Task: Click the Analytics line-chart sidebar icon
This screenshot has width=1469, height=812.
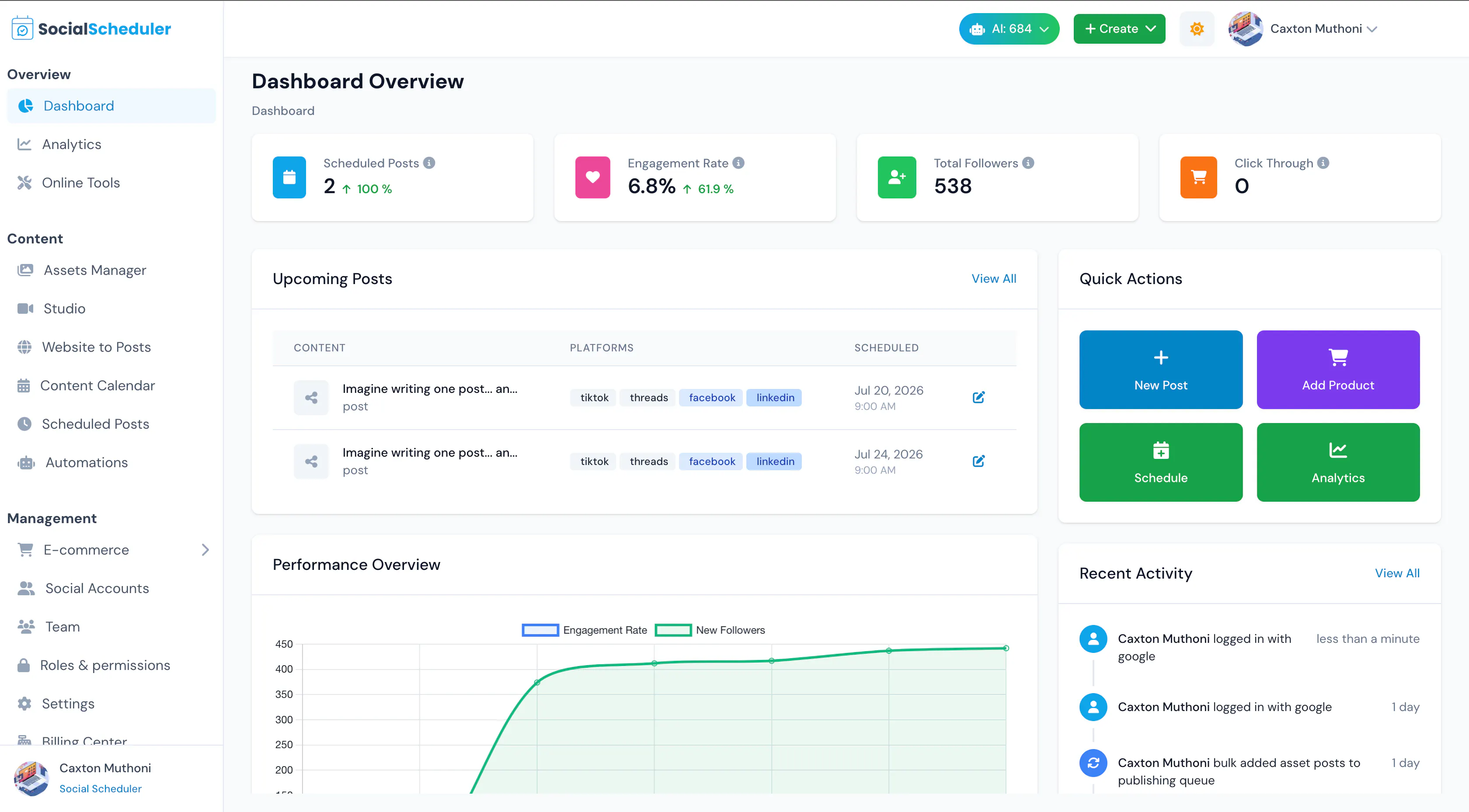Action: [24, 144]
